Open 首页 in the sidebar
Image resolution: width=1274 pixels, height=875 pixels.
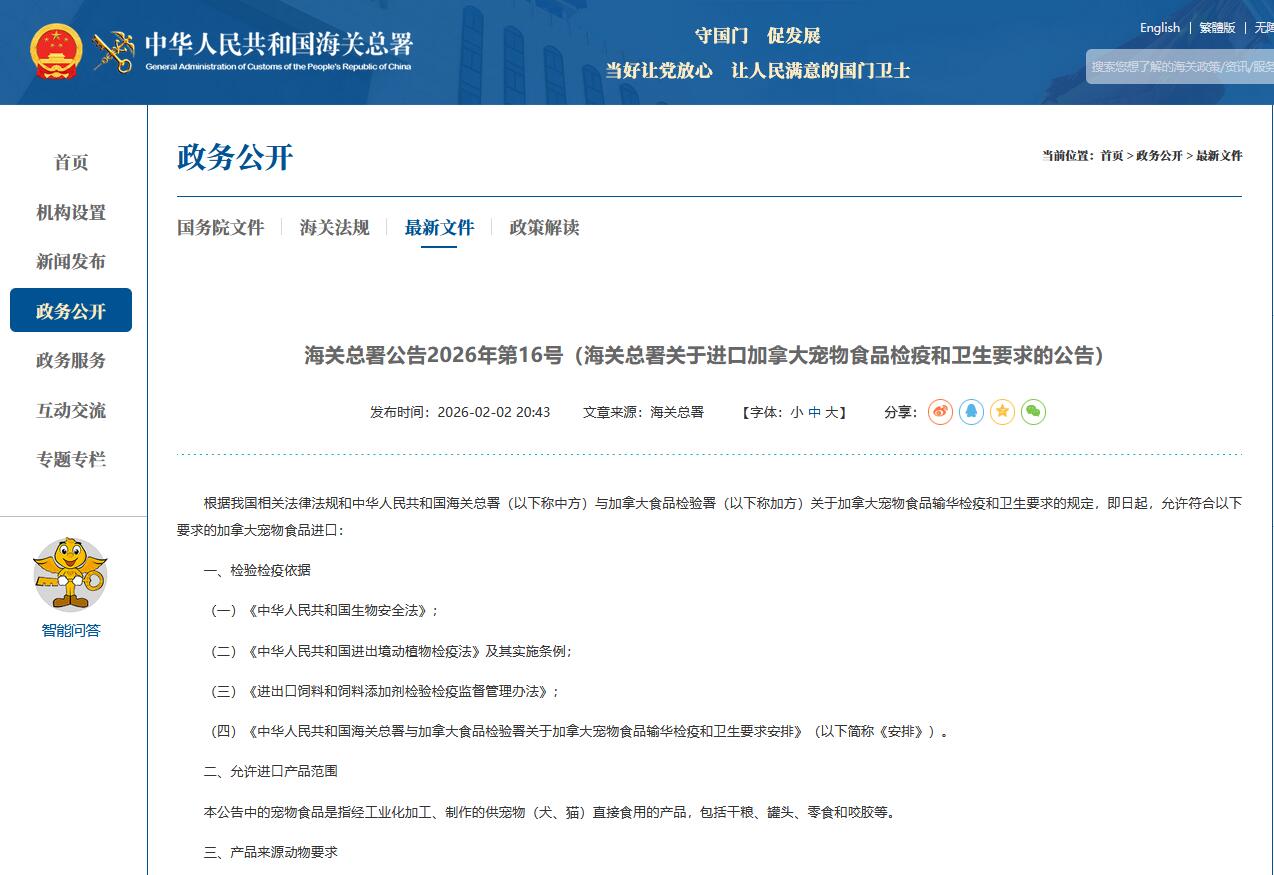point(71,162)
